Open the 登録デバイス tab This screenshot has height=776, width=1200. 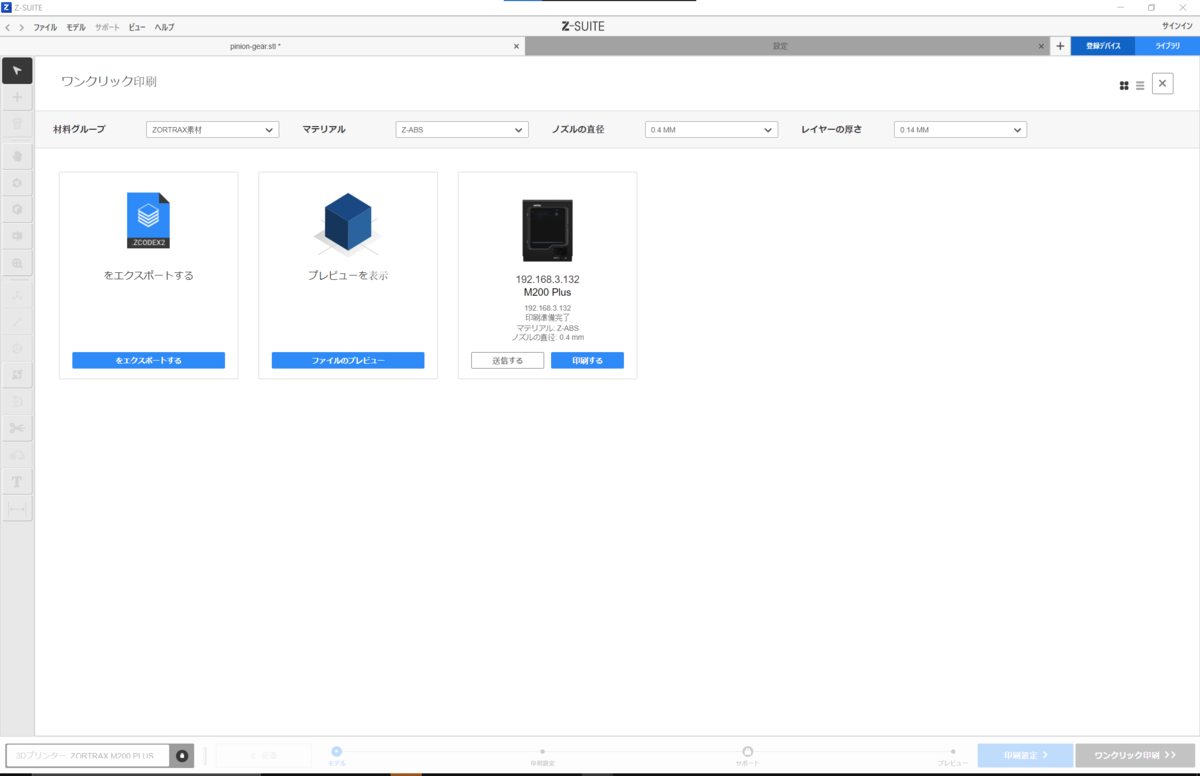(x=1103, y=46)
